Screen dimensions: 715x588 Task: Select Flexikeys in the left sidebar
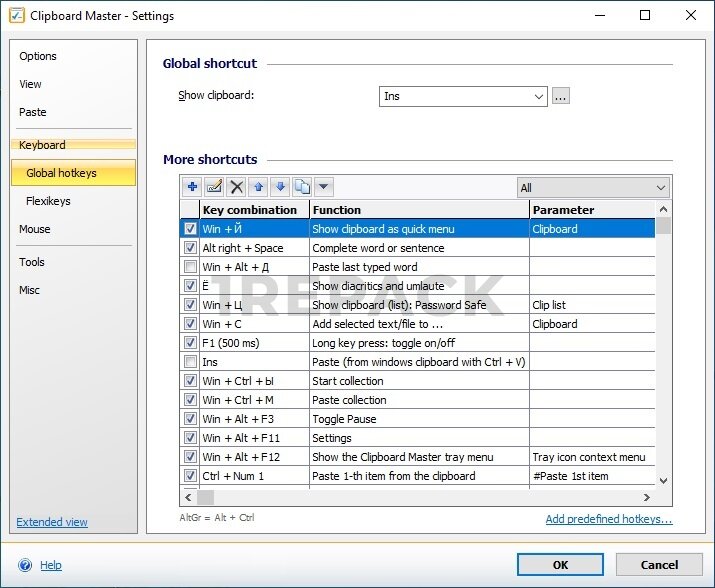tap(48, 201)
